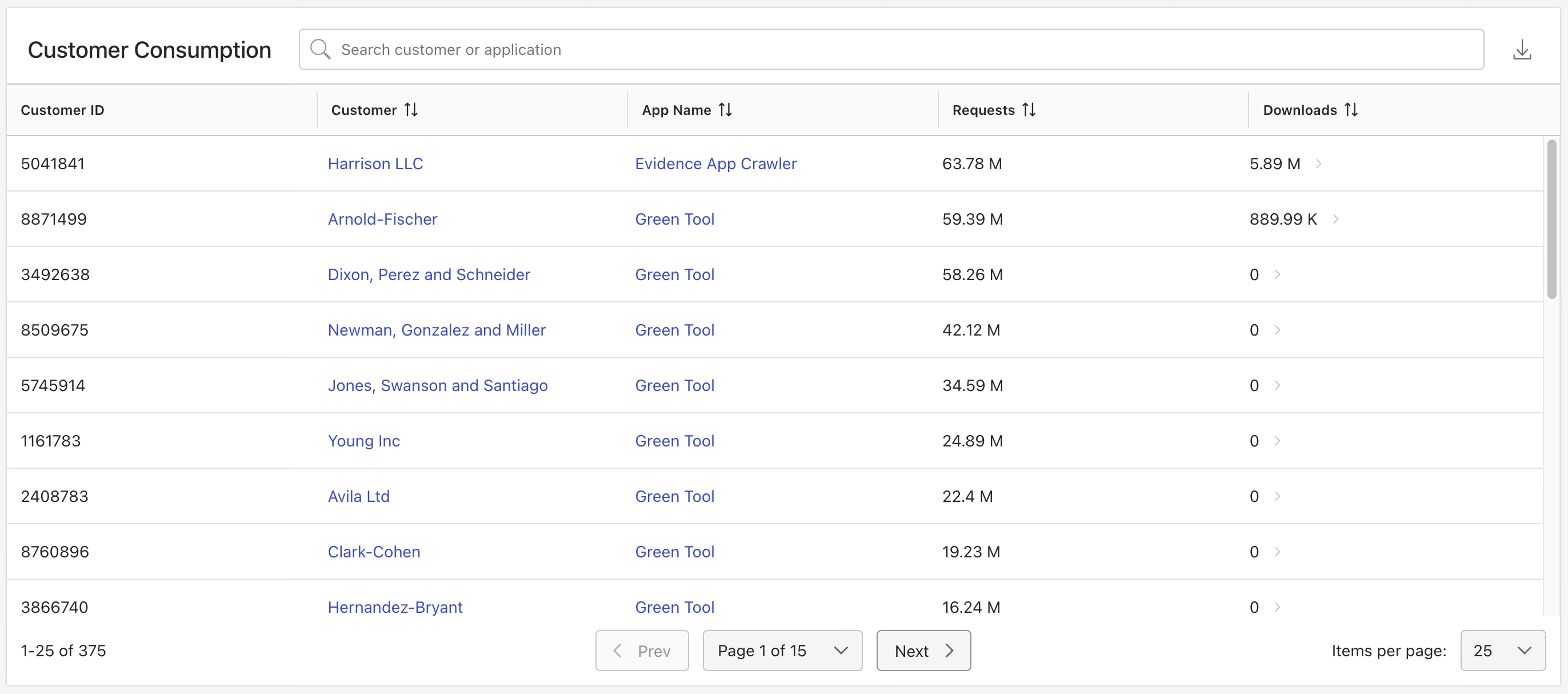
Task: Open Items per page dropdown
Action: point(1502,650)
